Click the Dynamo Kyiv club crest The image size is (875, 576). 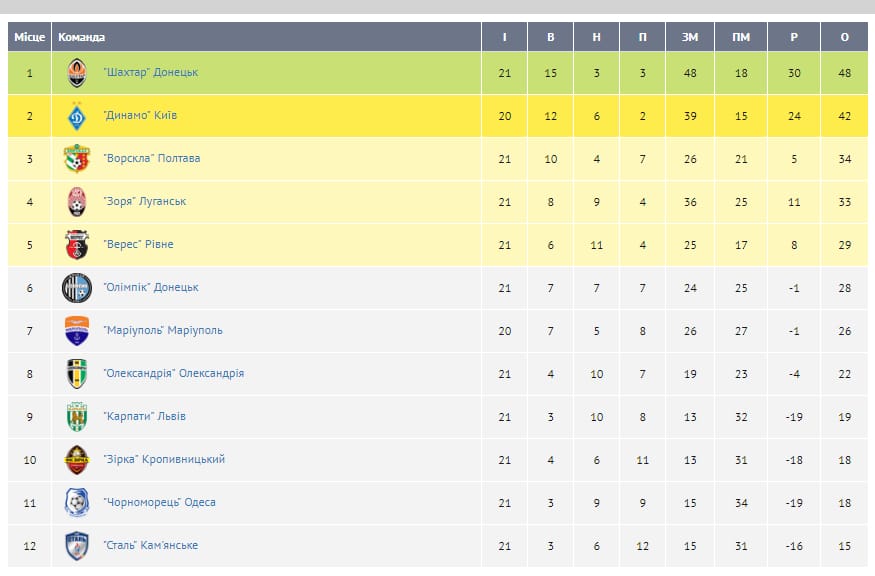pyautogui.click(x=77, y=116)
